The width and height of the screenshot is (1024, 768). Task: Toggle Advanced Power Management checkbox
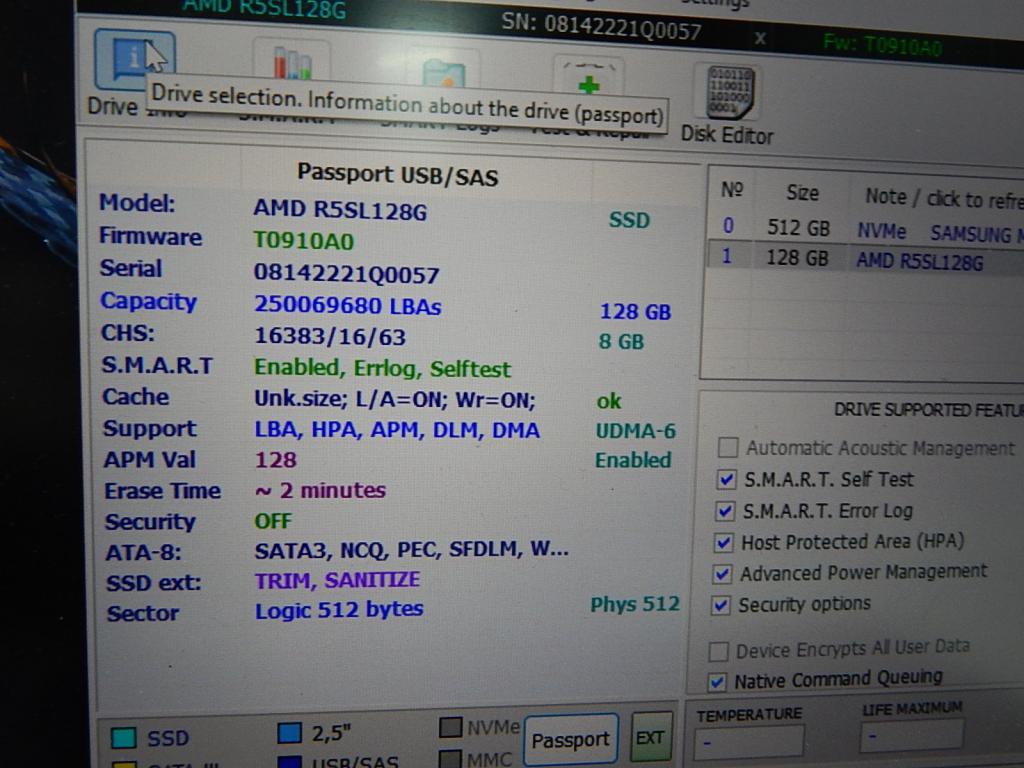tap(722, 574)
